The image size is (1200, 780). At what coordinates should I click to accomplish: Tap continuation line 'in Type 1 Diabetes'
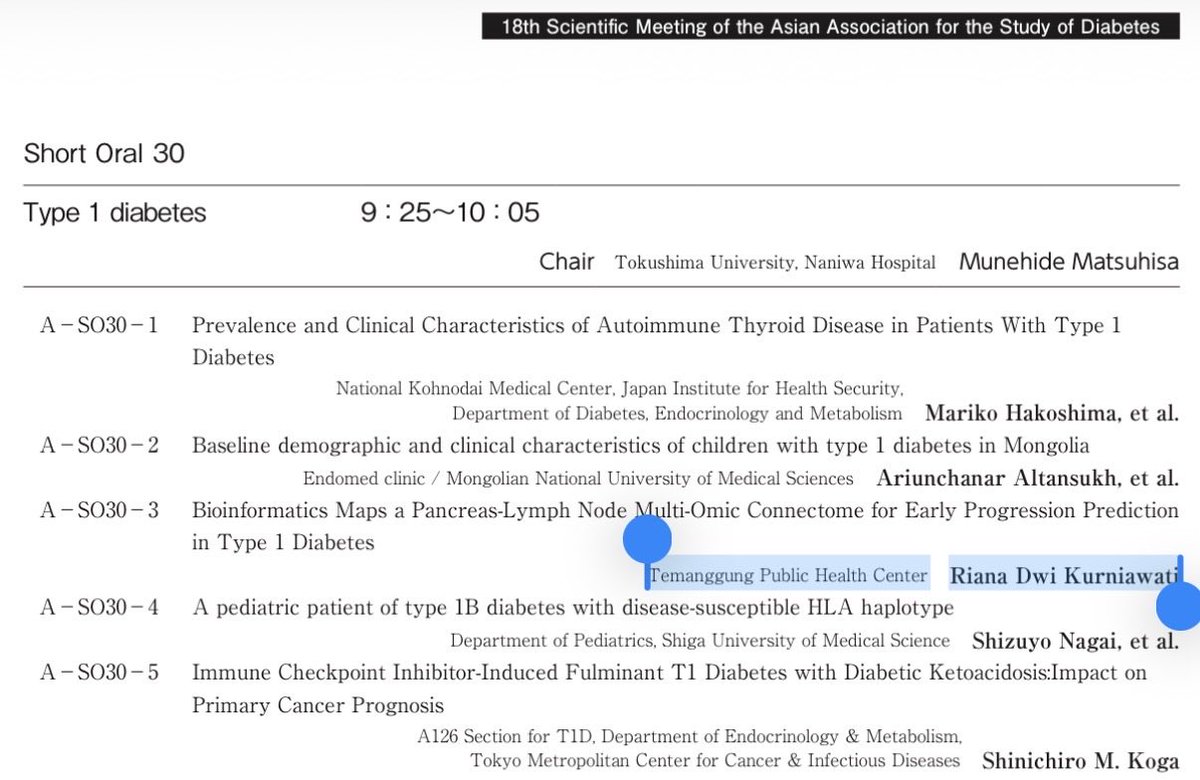[283, 543]
